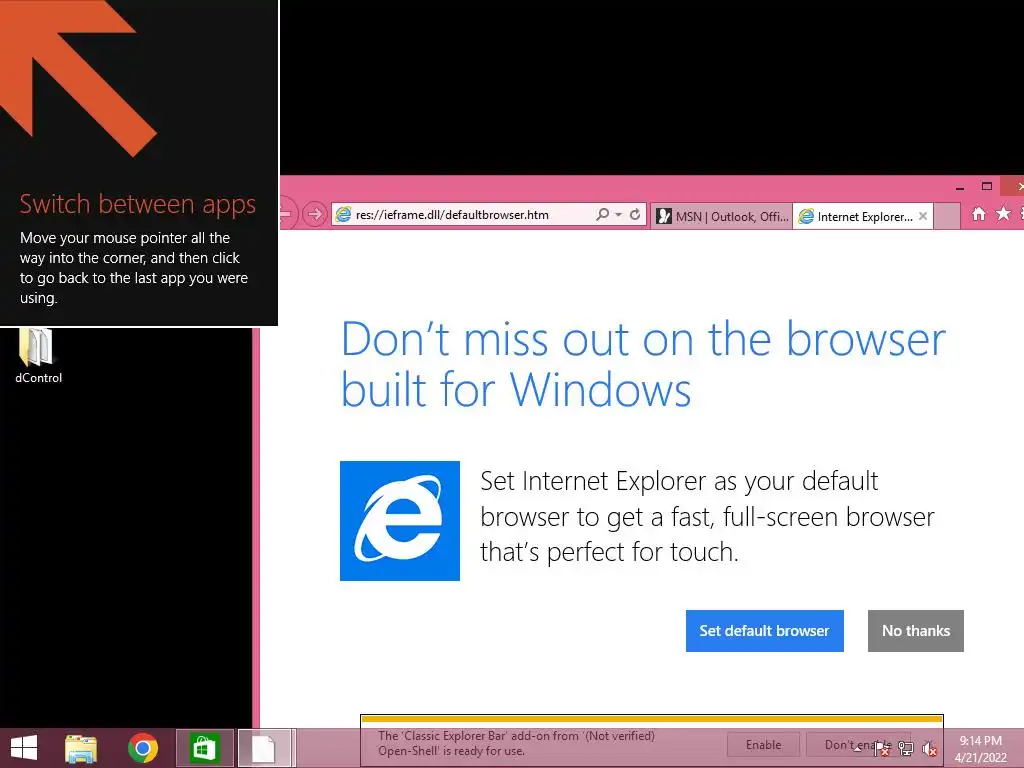Image resolution: width=1024 pixels, height=768 pixels.
Task: Refresh the Internet Explorer page
Action: (x=635, y=214)
